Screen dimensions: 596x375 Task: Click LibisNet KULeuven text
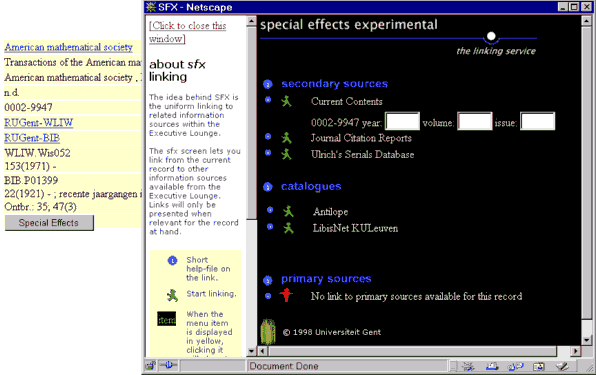tap(355, 228)
